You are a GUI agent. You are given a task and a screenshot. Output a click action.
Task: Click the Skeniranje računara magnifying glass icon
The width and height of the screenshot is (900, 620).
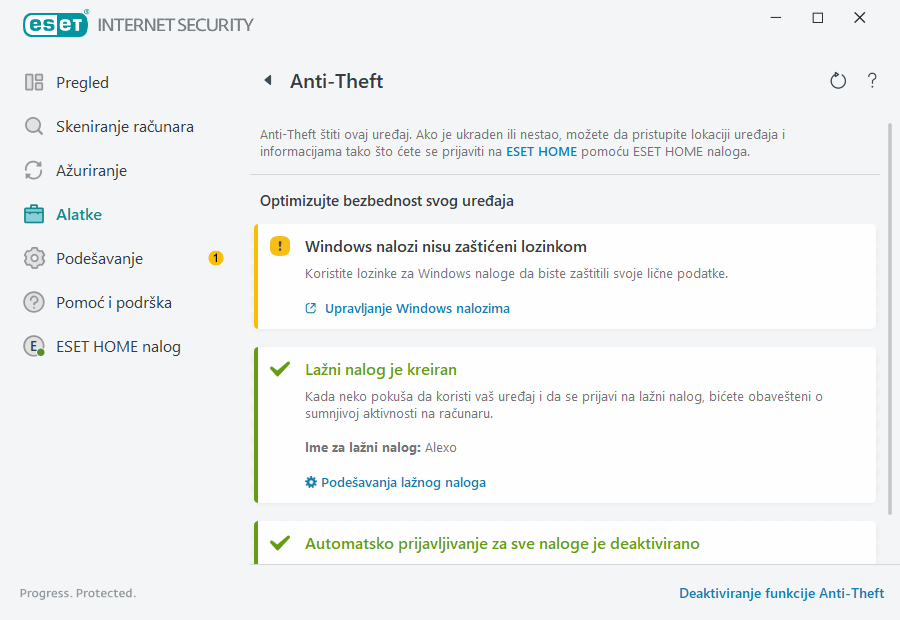tap(33, 126)
